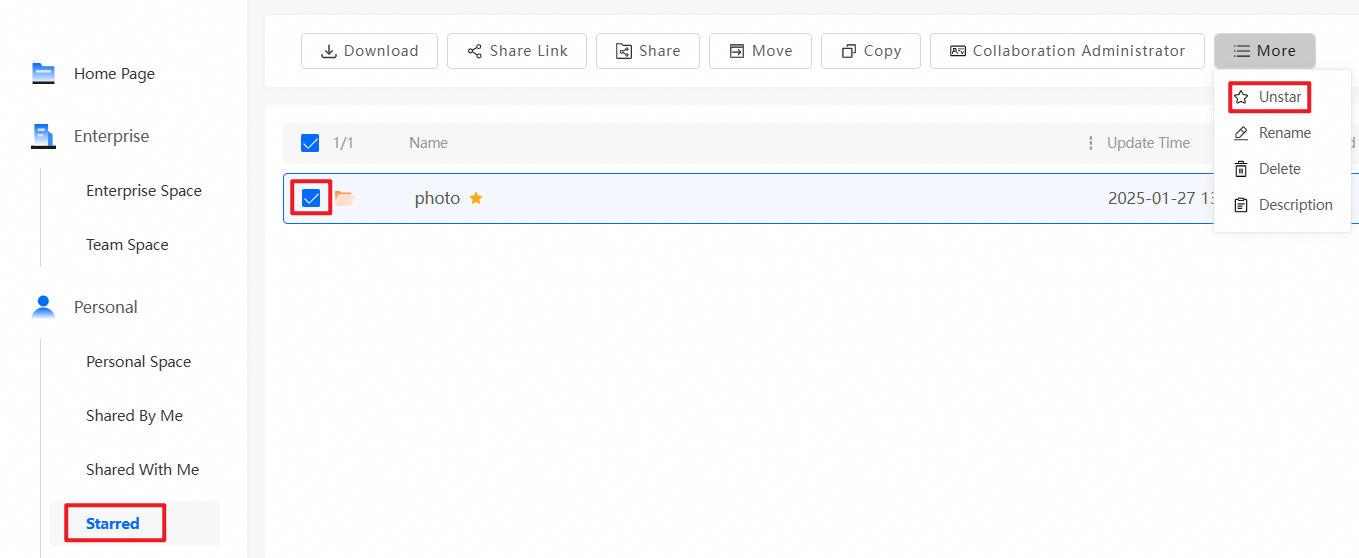Click the photo folder icon

tap(344, 198)
